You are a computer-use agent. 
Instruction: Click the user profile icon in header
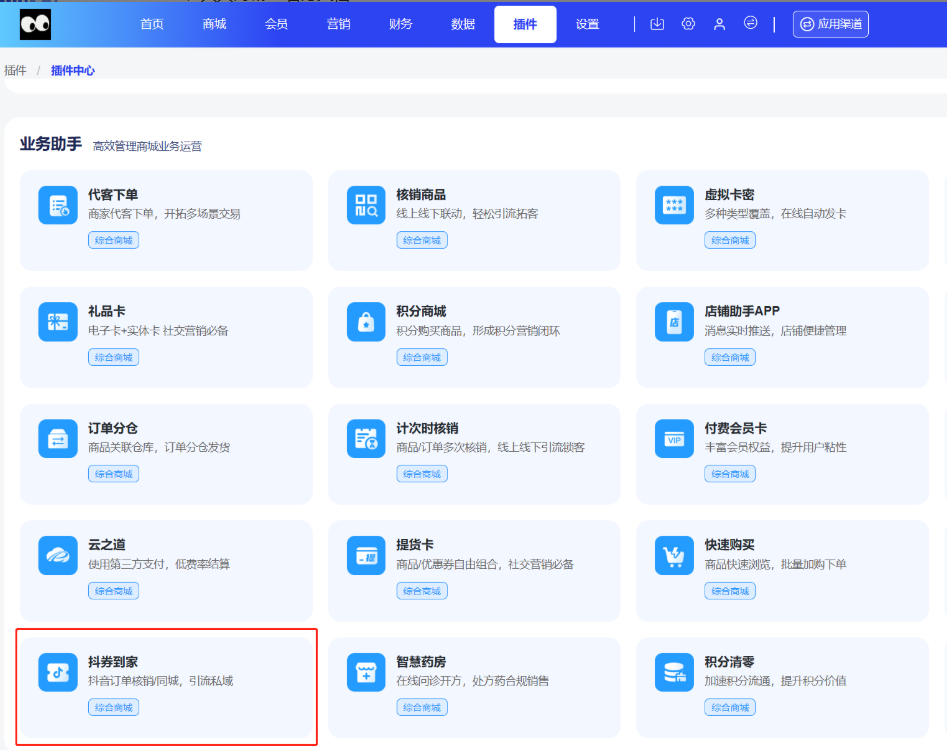coord(719,24)
